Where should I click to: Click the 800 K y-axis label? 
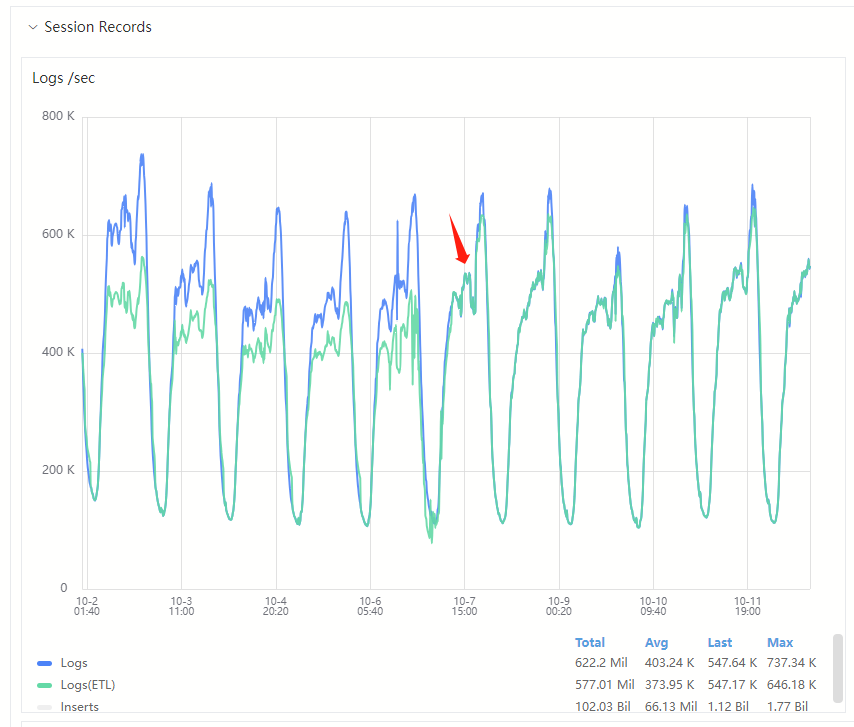pos(57,117)
